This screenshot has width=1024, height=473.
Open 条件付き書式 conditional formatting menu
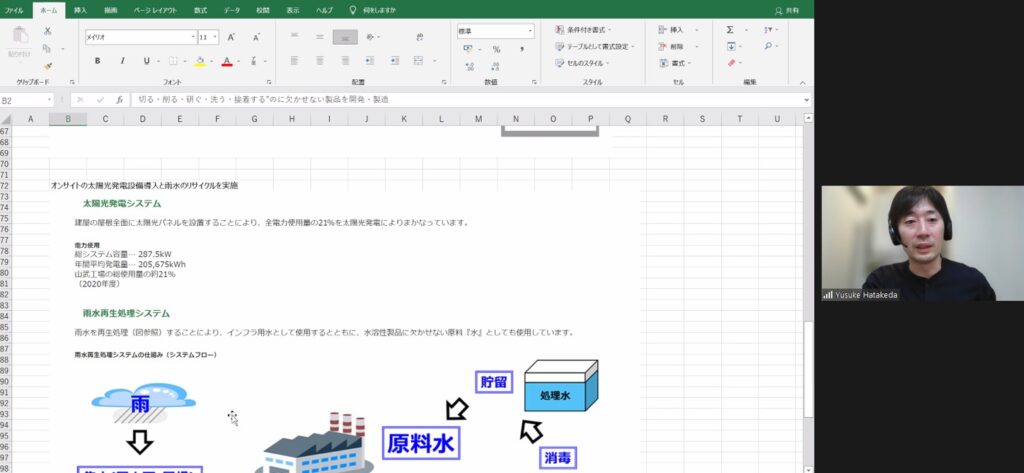click(583, 29)
